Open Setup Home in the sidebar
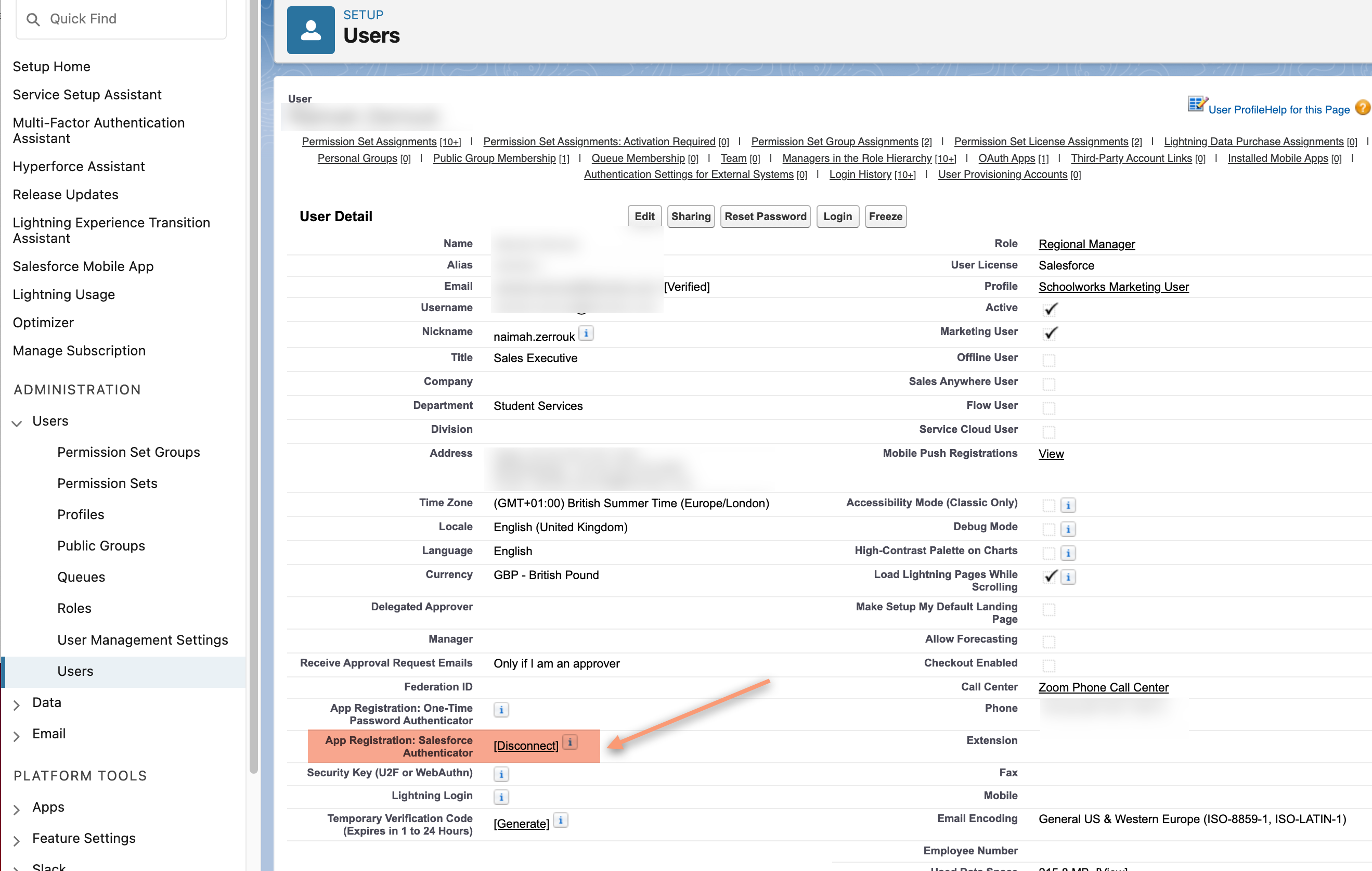Image resolution: width=1372 pixels, height=871 pixels. [51, 67]
